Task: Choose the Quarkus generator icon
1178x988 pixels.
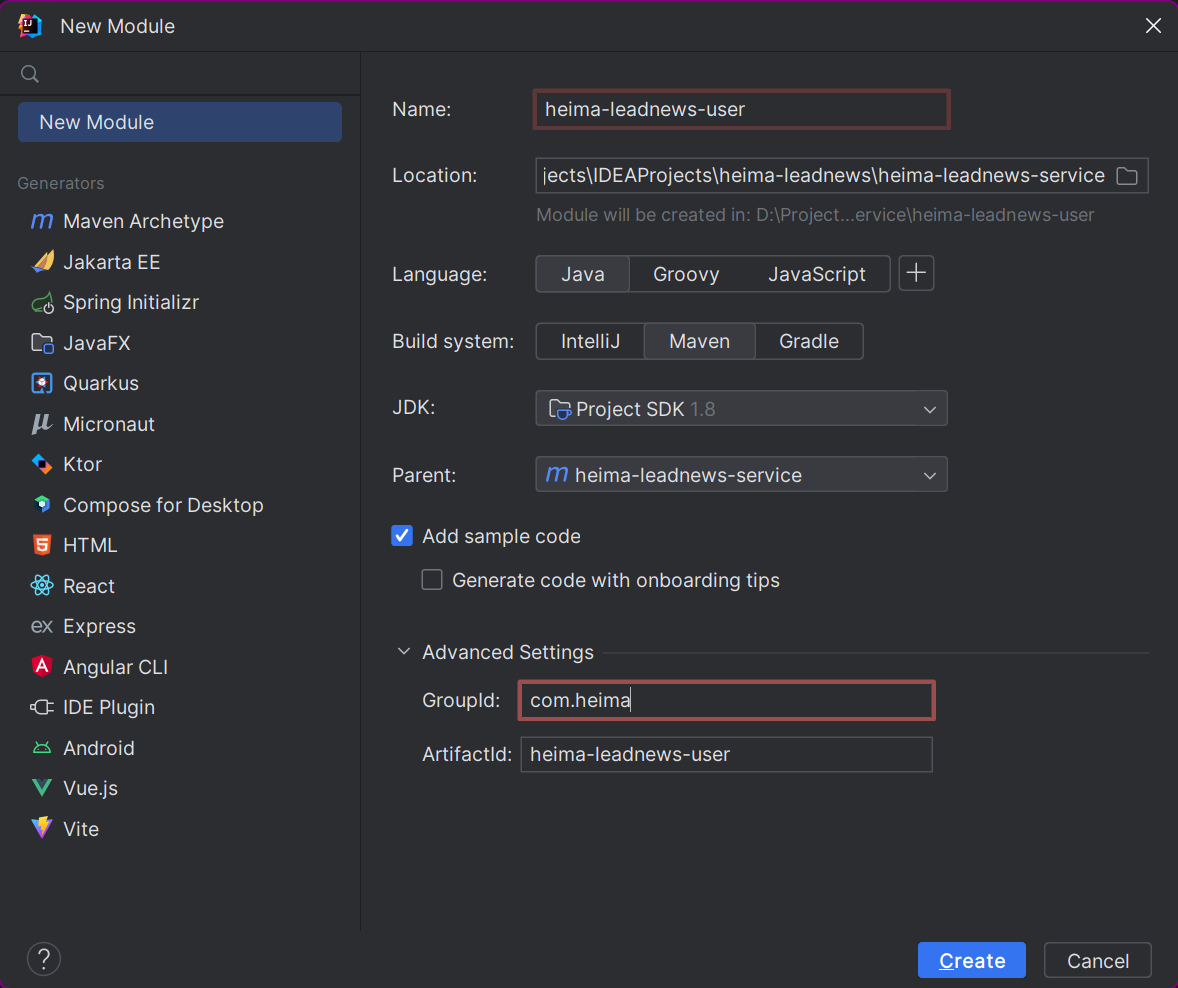Action: point(42,383)
